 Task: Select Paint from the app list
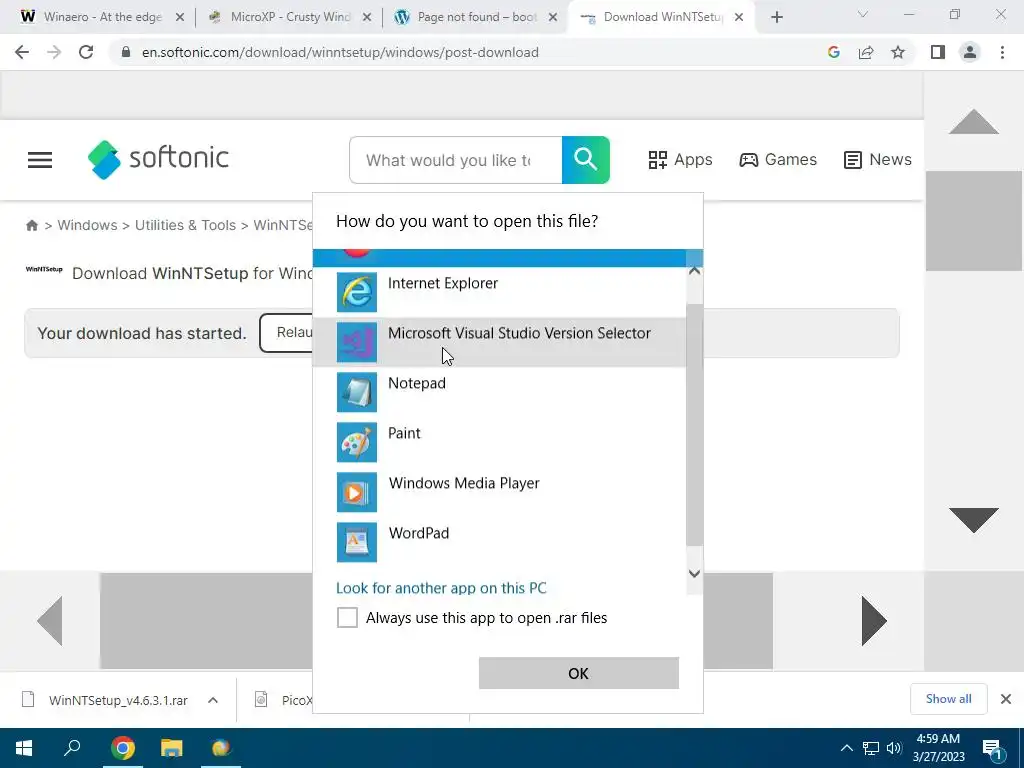pos(500,442)
